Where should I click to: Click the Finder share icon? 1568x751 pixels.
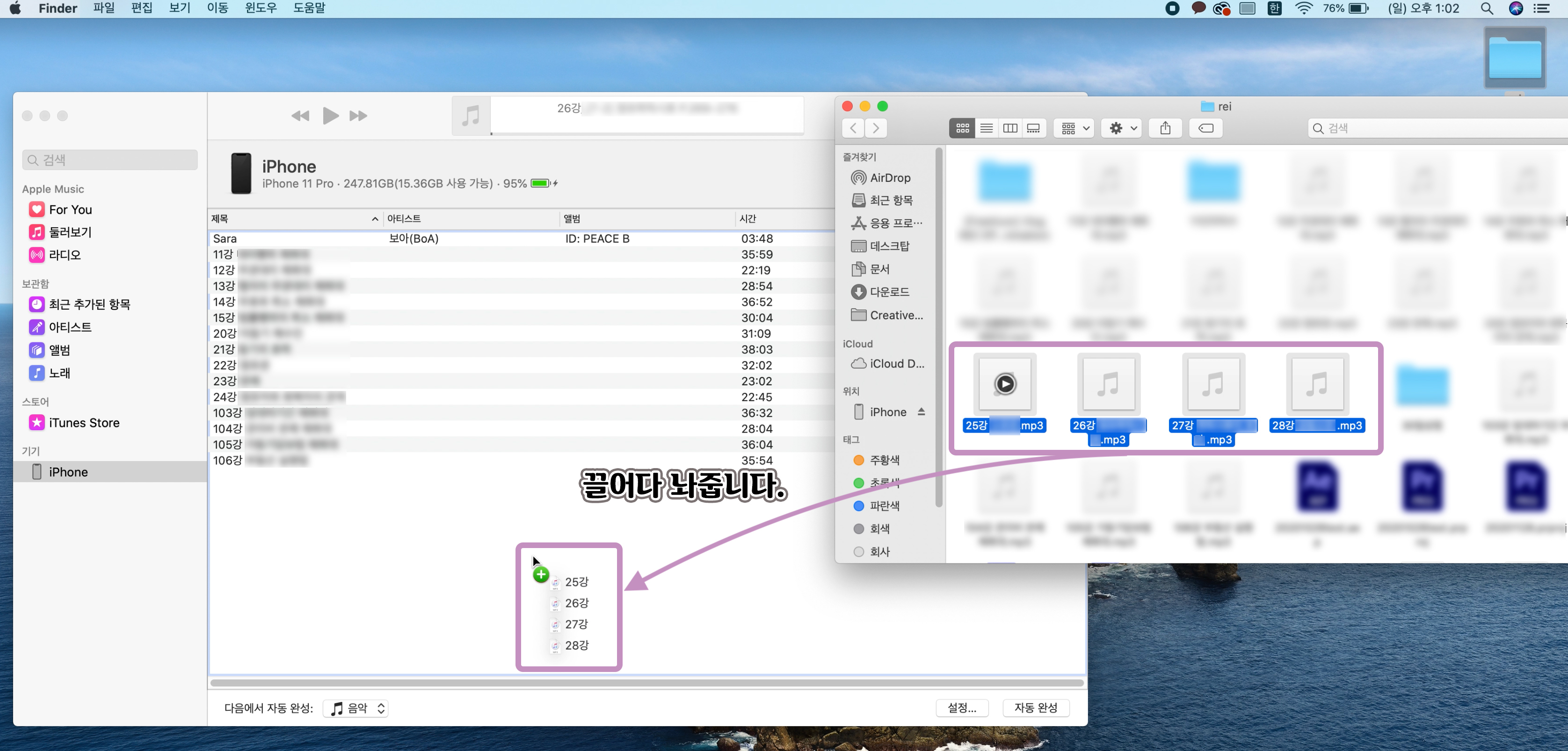[1164, 128]
